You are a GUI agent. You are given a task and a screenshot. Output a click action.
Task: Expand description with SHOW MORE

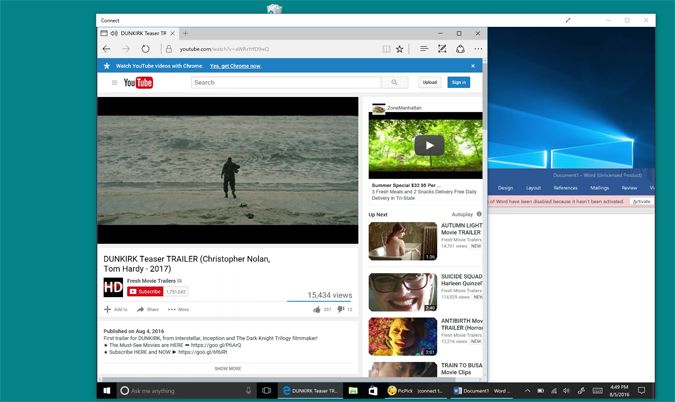click(x=228, y=368)
